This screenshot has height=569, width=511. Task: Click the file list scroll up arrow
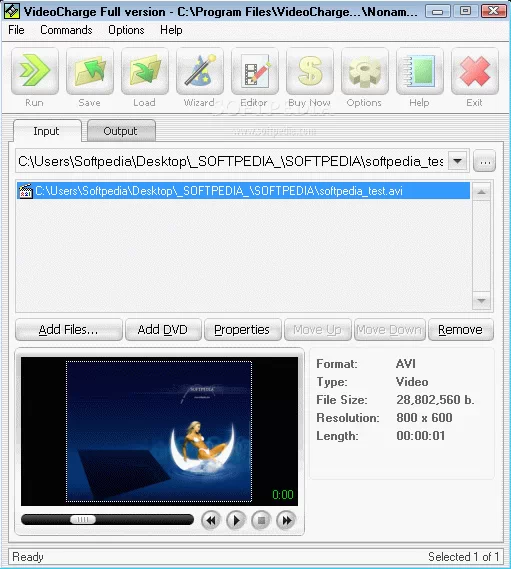click(482, 192)
